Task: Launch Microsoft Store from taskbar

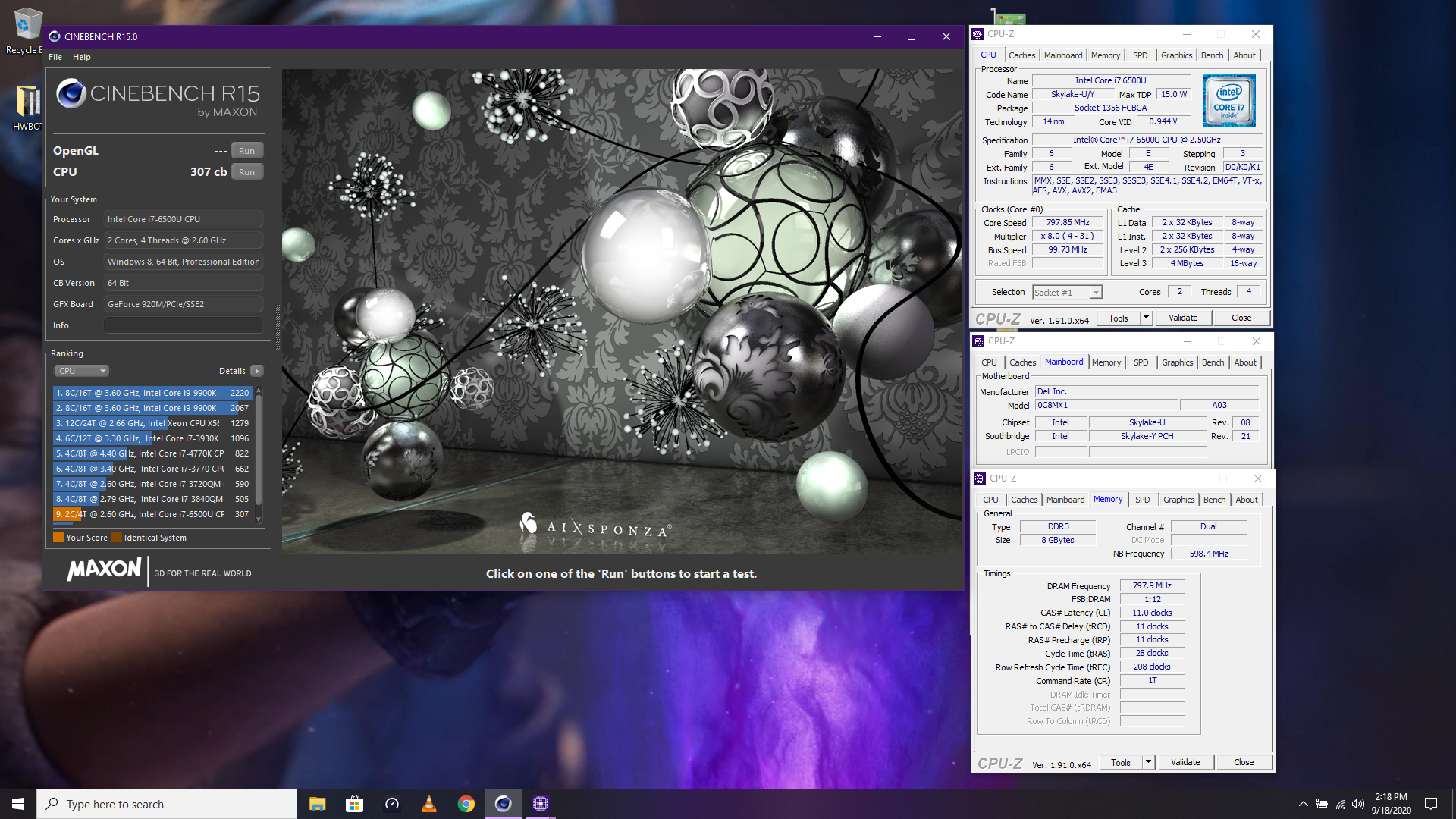Action: click(x=354, y=804)
